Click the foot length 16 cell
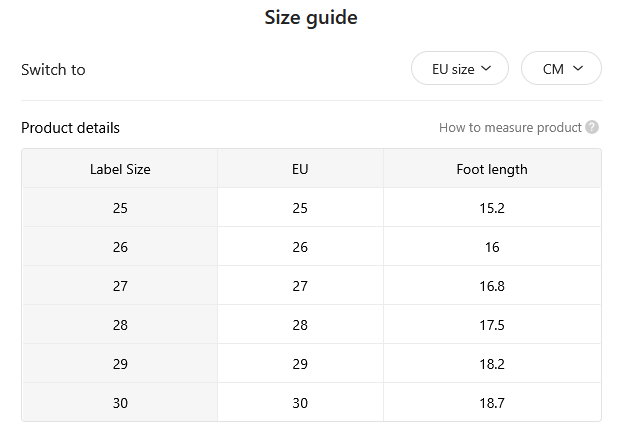The width and height of the screenshot is (621, 433). tap(492, 246)
